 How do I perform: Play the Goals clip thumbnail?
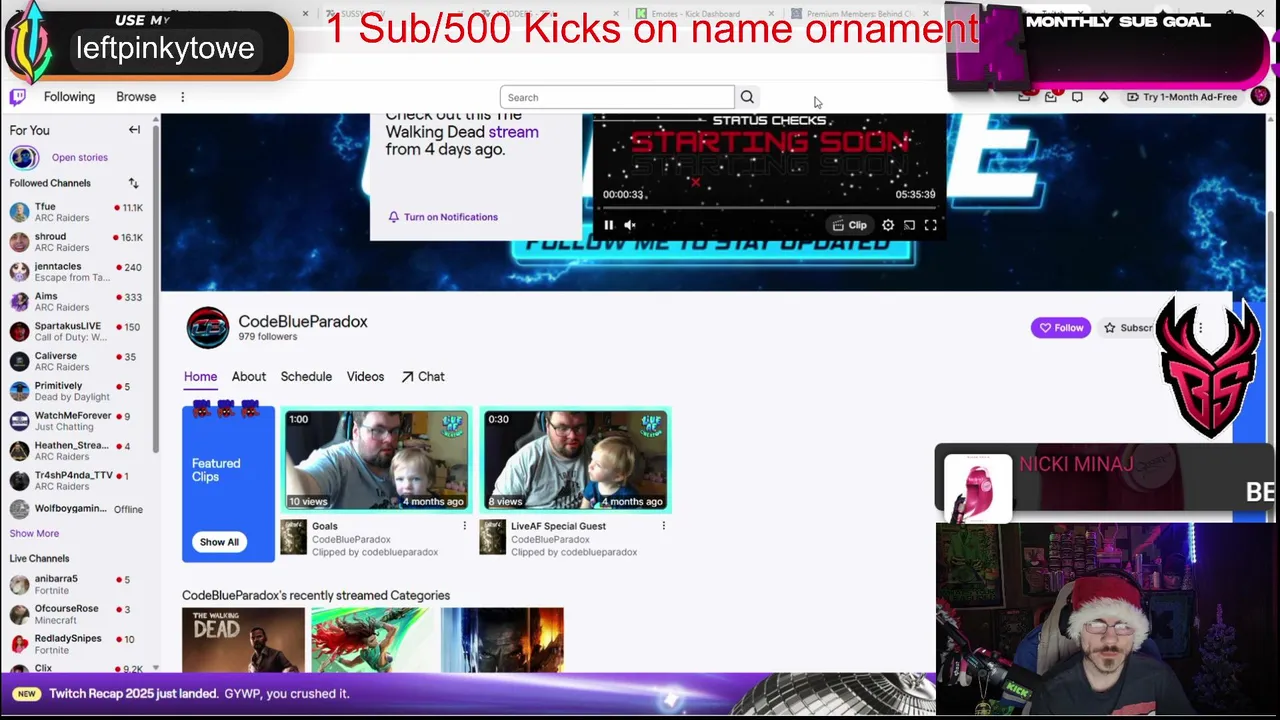pyautogui.click(x=376, y=461)
